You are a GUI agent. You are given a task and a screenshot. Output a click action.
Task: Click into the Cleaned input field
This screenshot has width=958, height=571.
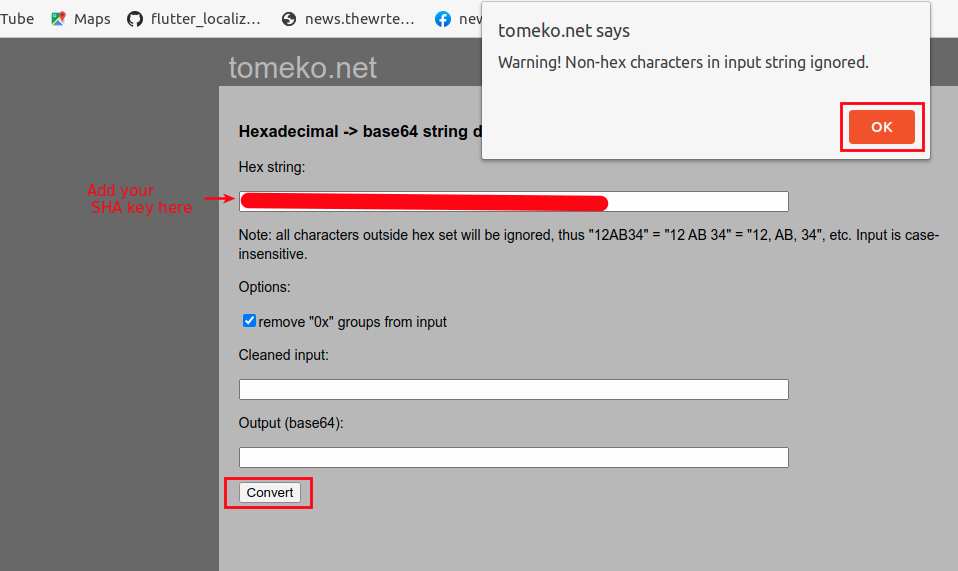(513, 389)
